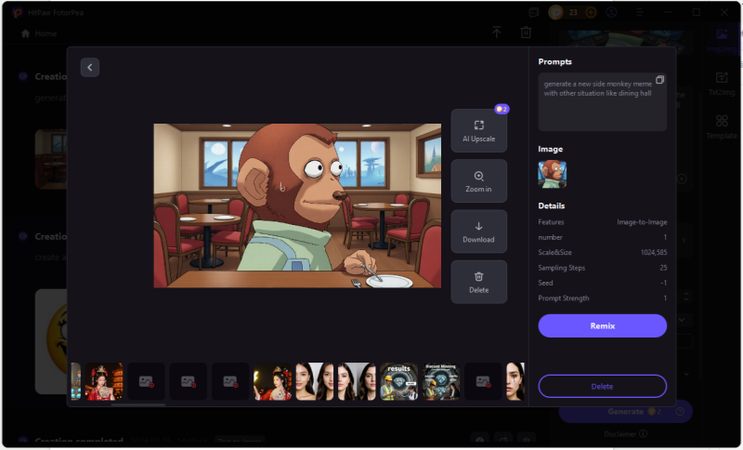Select the second two-women faces thumbnail
The image size is (743, 450).
tap(357, 382)
